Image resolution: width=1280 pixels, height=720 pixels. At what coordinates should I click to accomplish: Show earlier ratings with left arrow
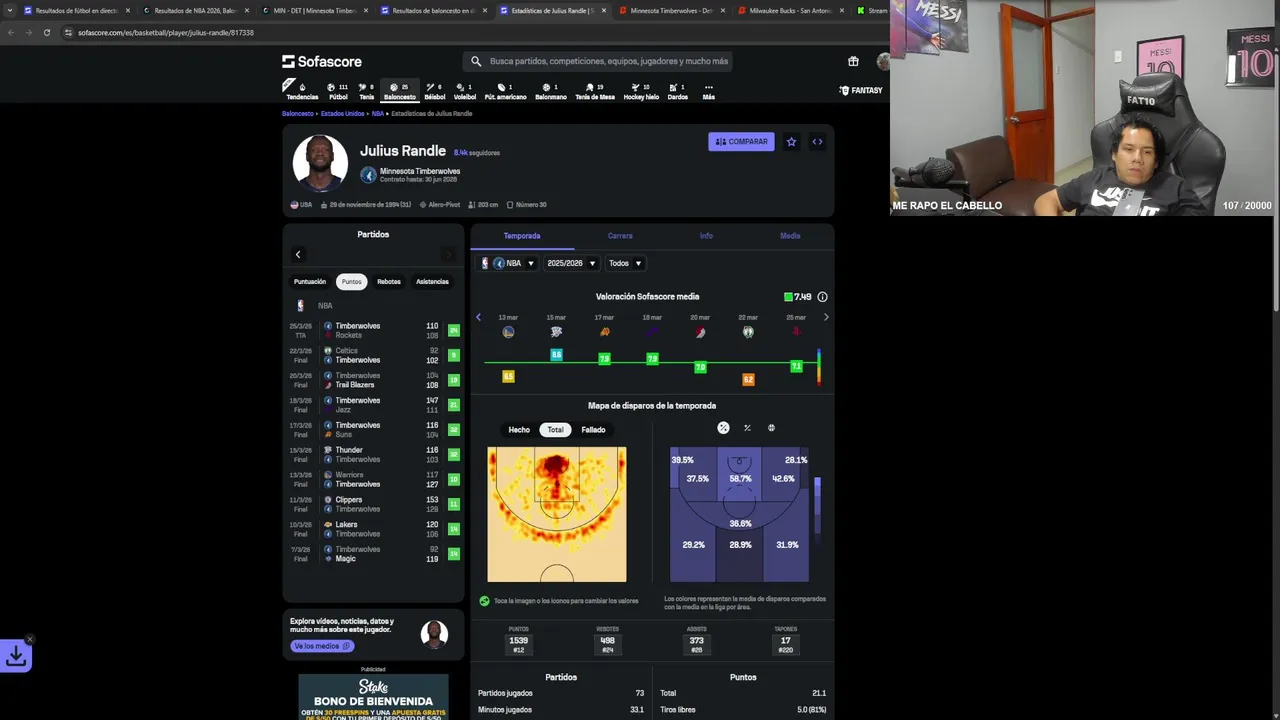pos(478,317)
